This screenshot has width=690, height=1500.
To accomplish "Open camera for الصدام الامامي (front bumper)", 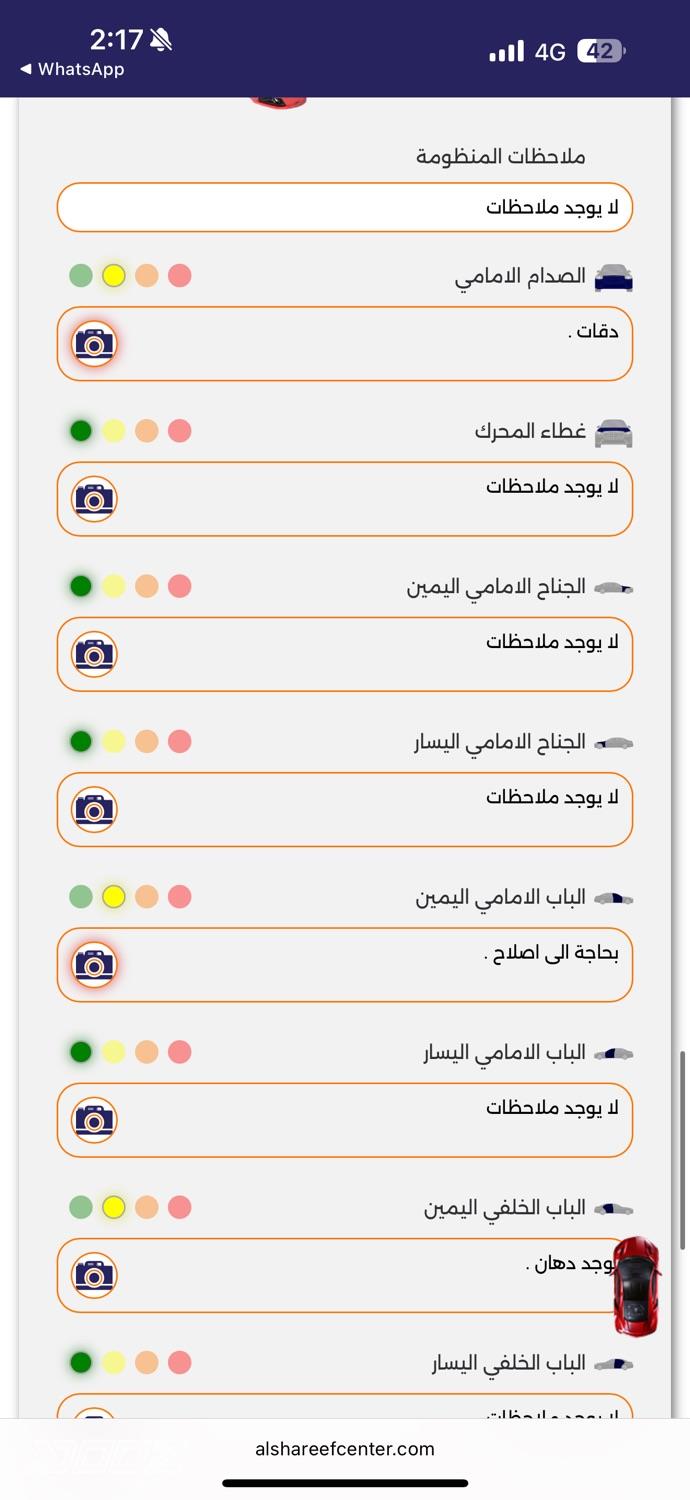I will tap(95, 344).
